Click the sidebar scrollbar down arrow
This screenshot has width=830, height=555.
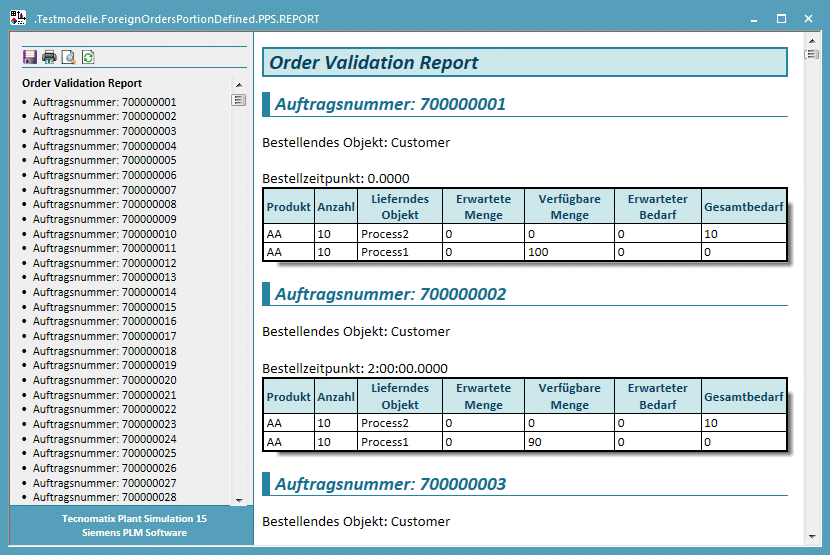click(239, 500)
